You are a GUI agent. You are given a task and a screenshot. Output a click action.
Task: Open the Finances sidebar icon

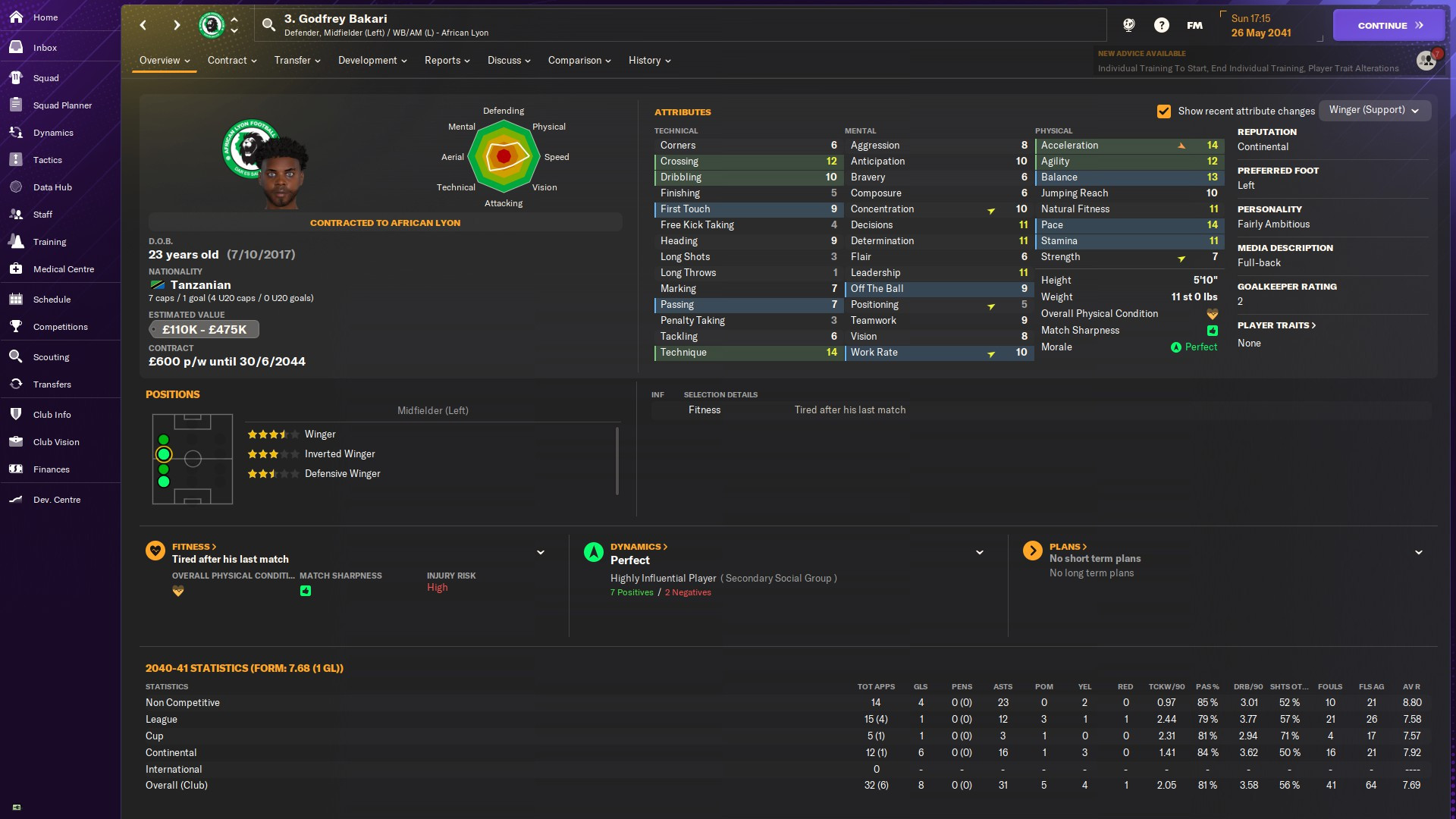16,469
